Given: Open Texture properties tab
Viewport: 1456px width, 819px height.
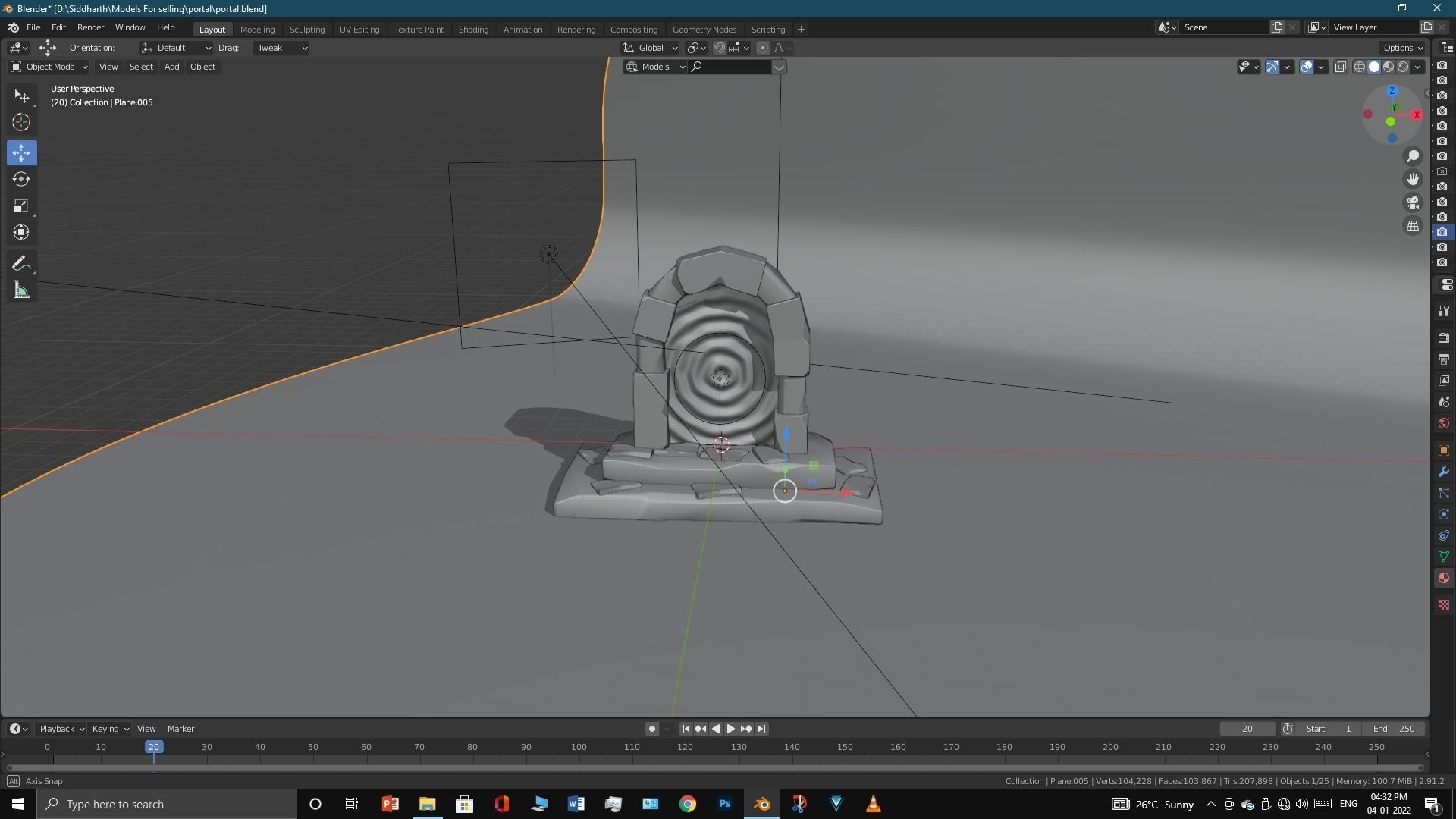Looking at the screenshot, I should coord(1444,605).
